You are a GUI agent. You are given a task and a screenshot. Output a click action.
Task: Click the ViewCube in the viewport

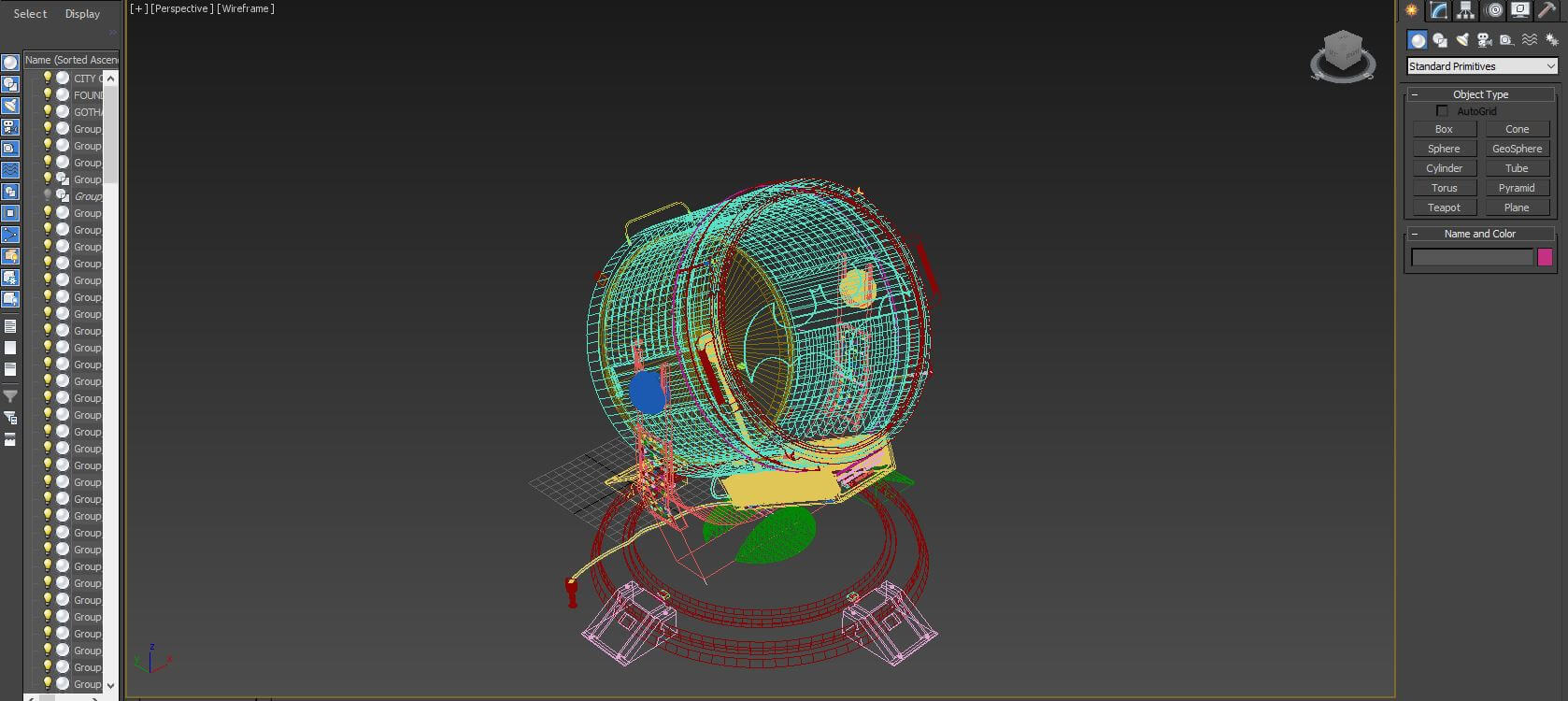pyautogui.click(x=1343, y=54)
